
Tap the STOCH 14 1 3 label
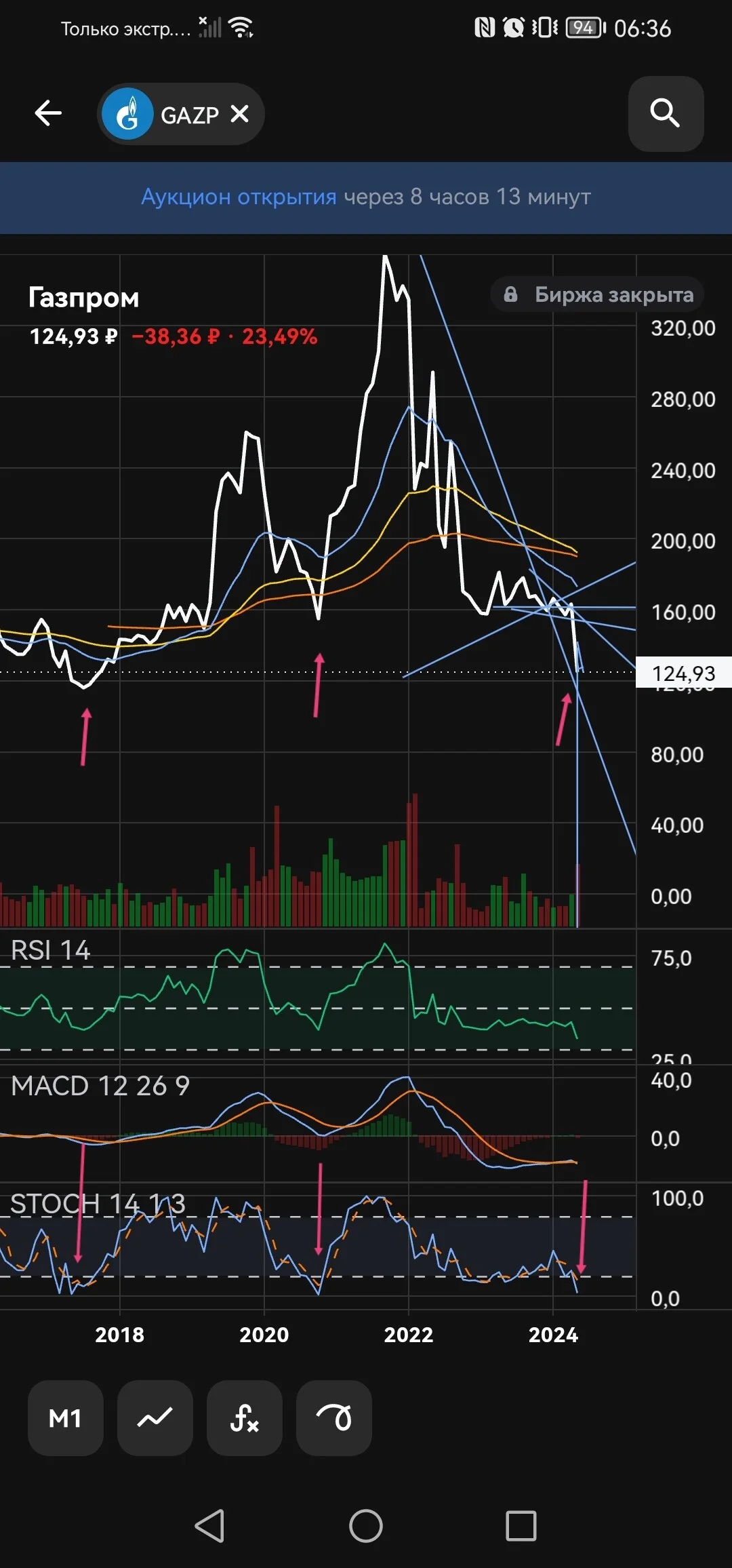pyautogui.click(x=98, y=1204)
